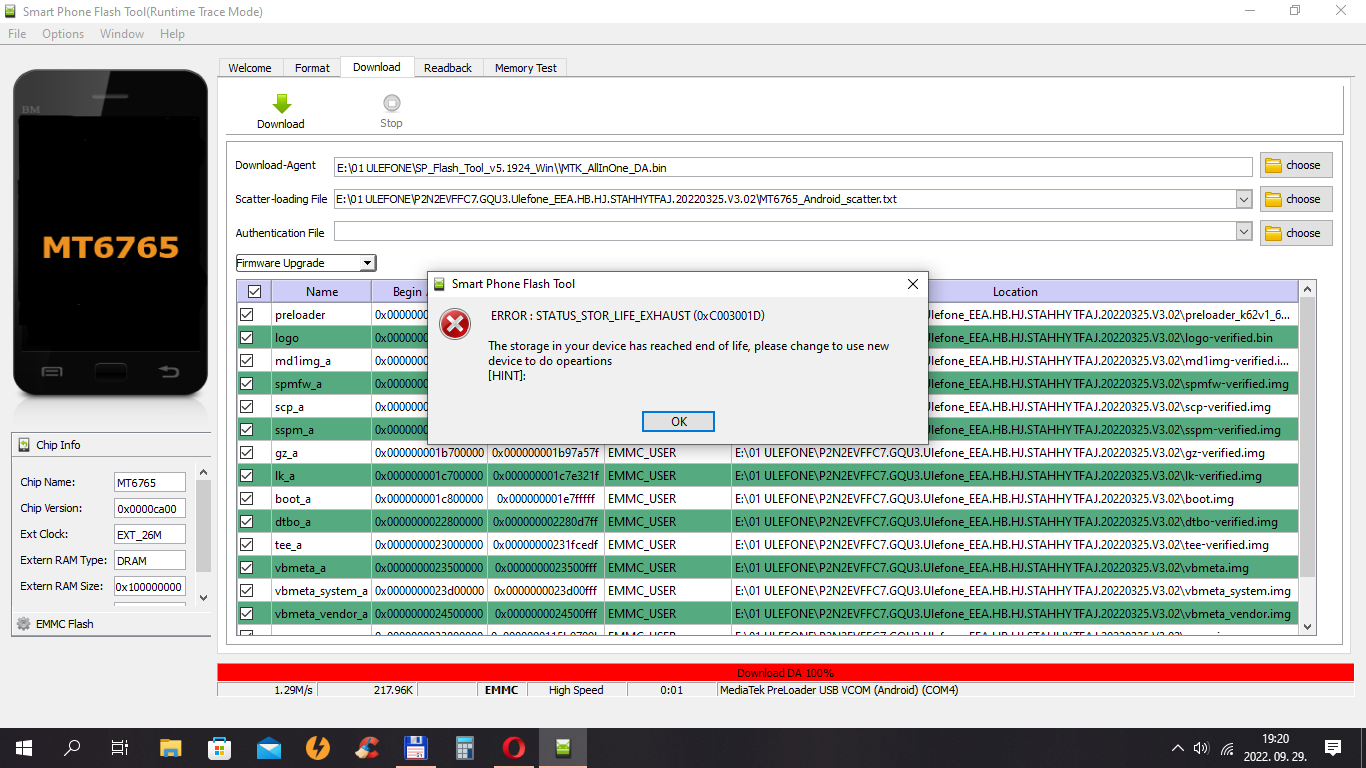Viewport: 1366px width, 768px height.
Task: Switch to the Format tab
Action: 312,68
